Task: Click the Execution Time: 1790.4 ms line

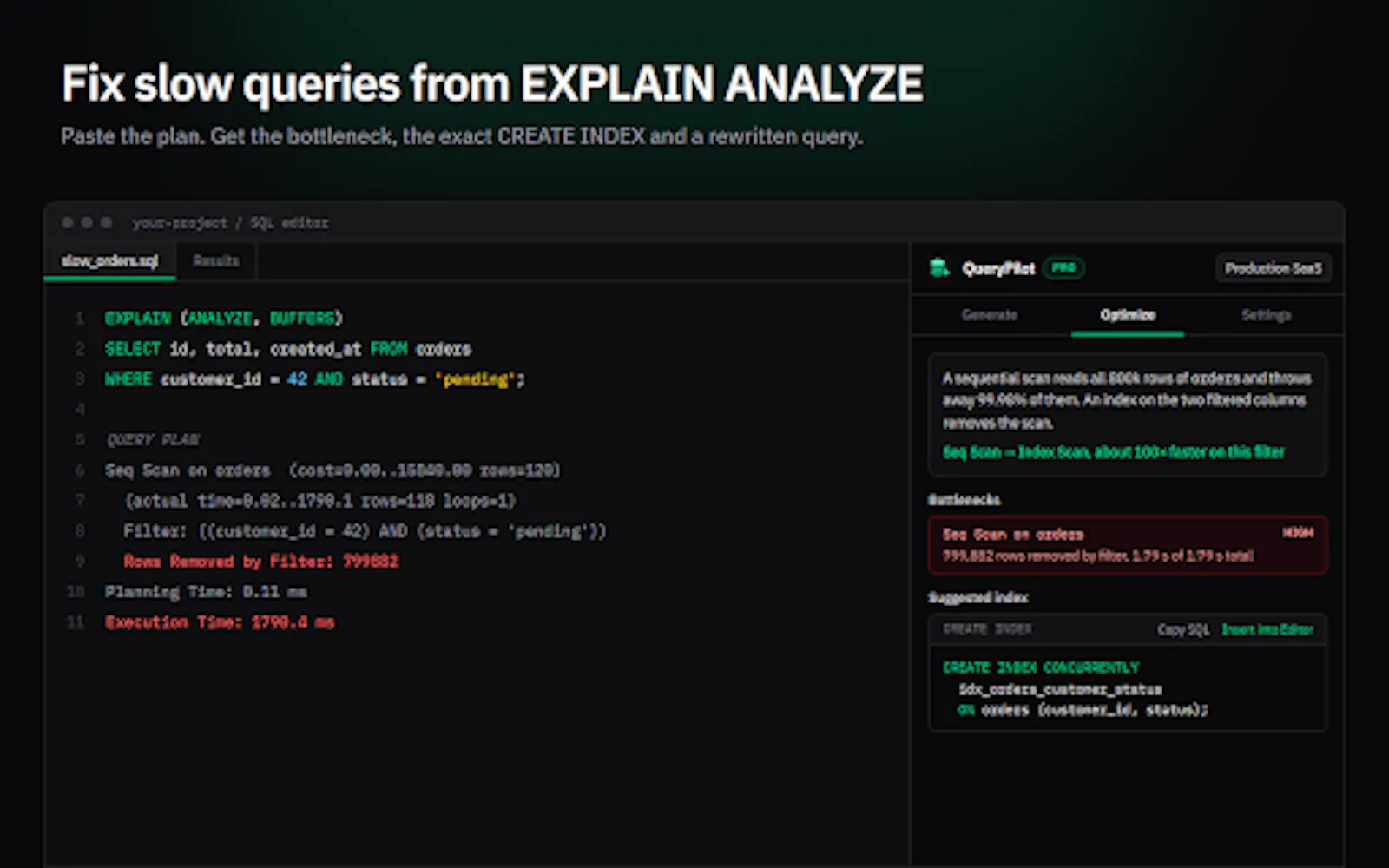Action: (220, 622)
